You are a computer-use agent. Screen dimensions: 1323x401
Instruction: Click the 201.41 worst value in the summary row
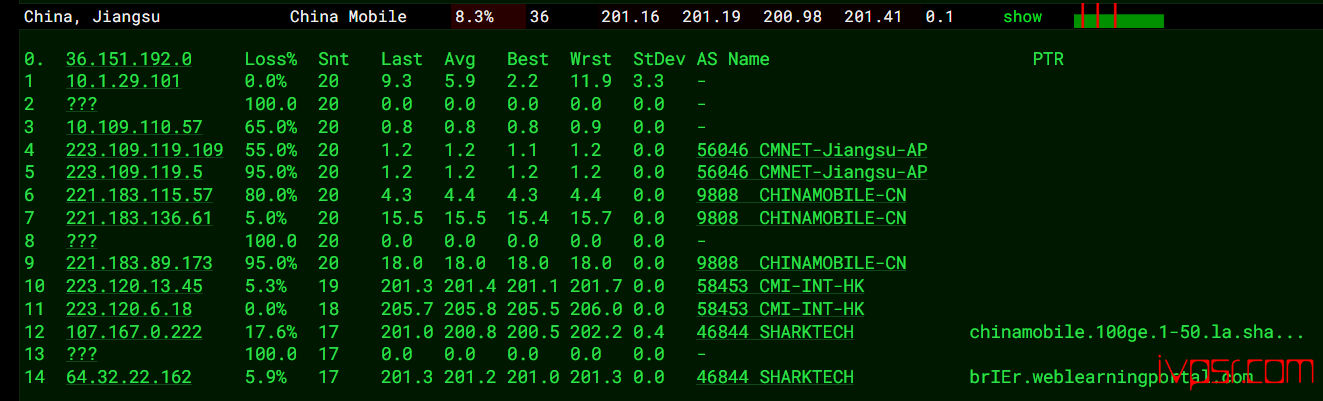[873, 17]
